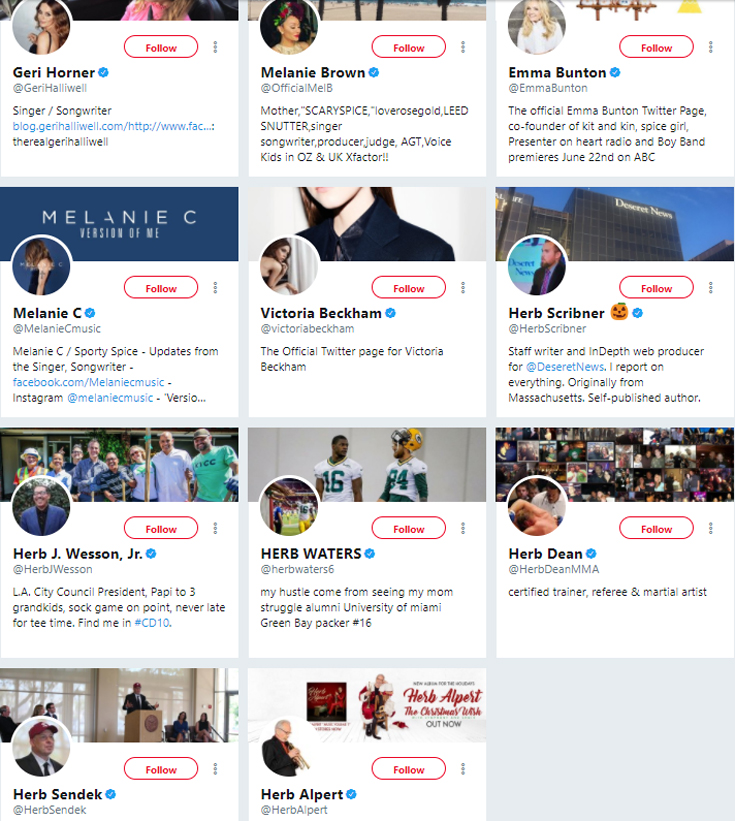This screenshot has width=735, height=821.
Task: Follow Melanie C
Action: pyautogui.click(x=161, y=288)
